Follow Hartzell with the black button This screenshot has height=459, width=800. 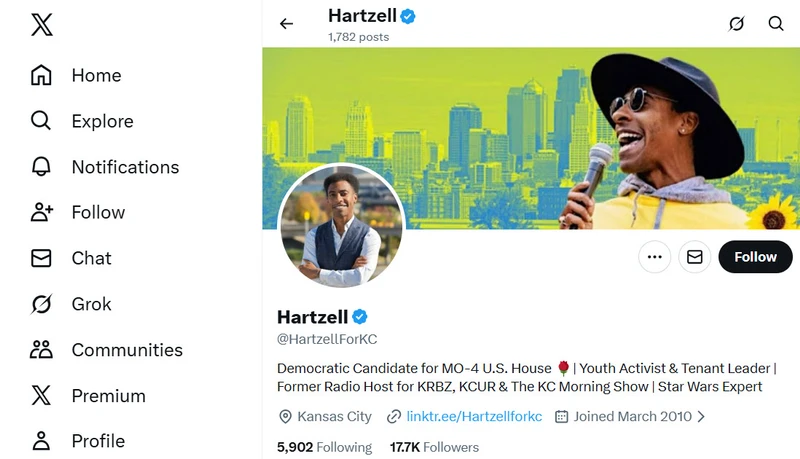pyautogui.click(x=755, y=257)
